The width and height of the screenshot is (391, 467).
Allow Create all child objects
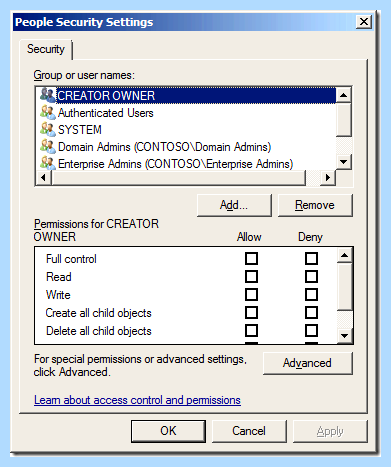(x=251, y=312)
